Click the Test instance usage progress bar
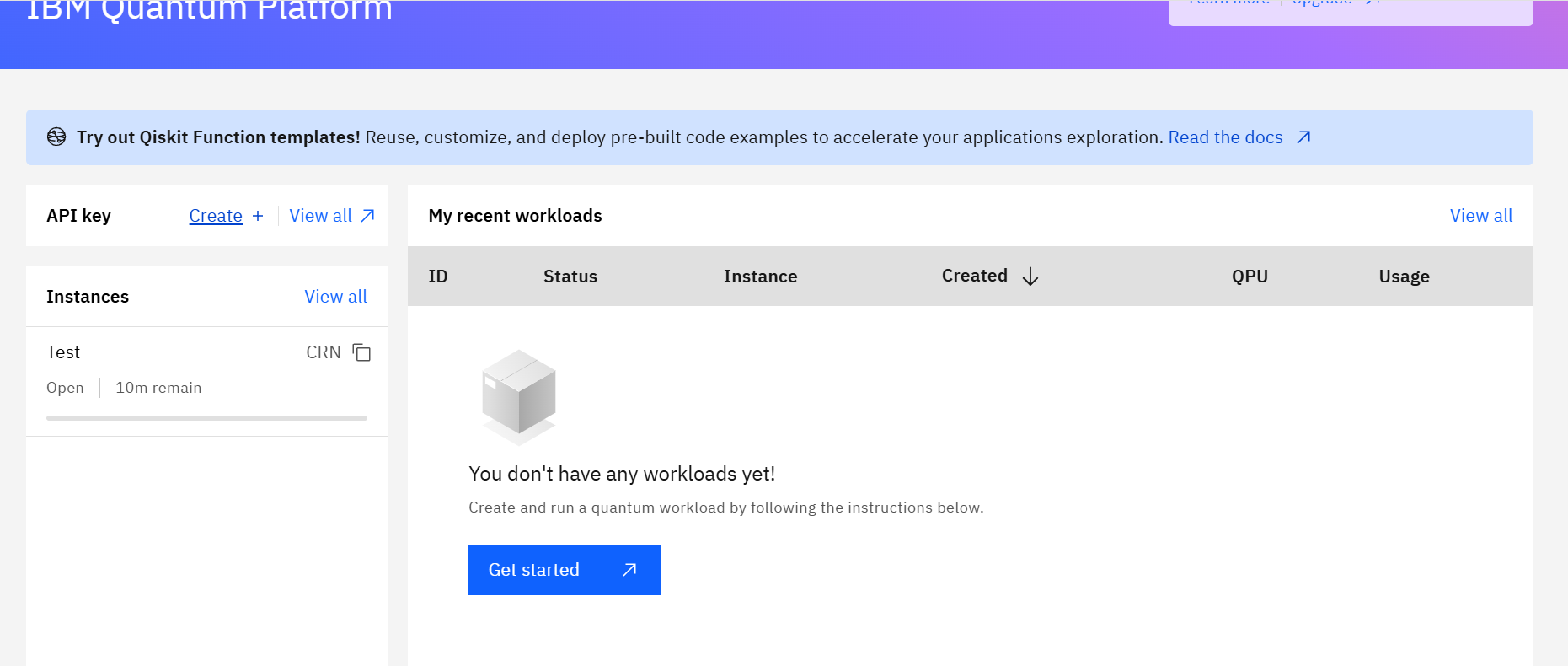Viewport: 1568px width, 666px height. 206,418
